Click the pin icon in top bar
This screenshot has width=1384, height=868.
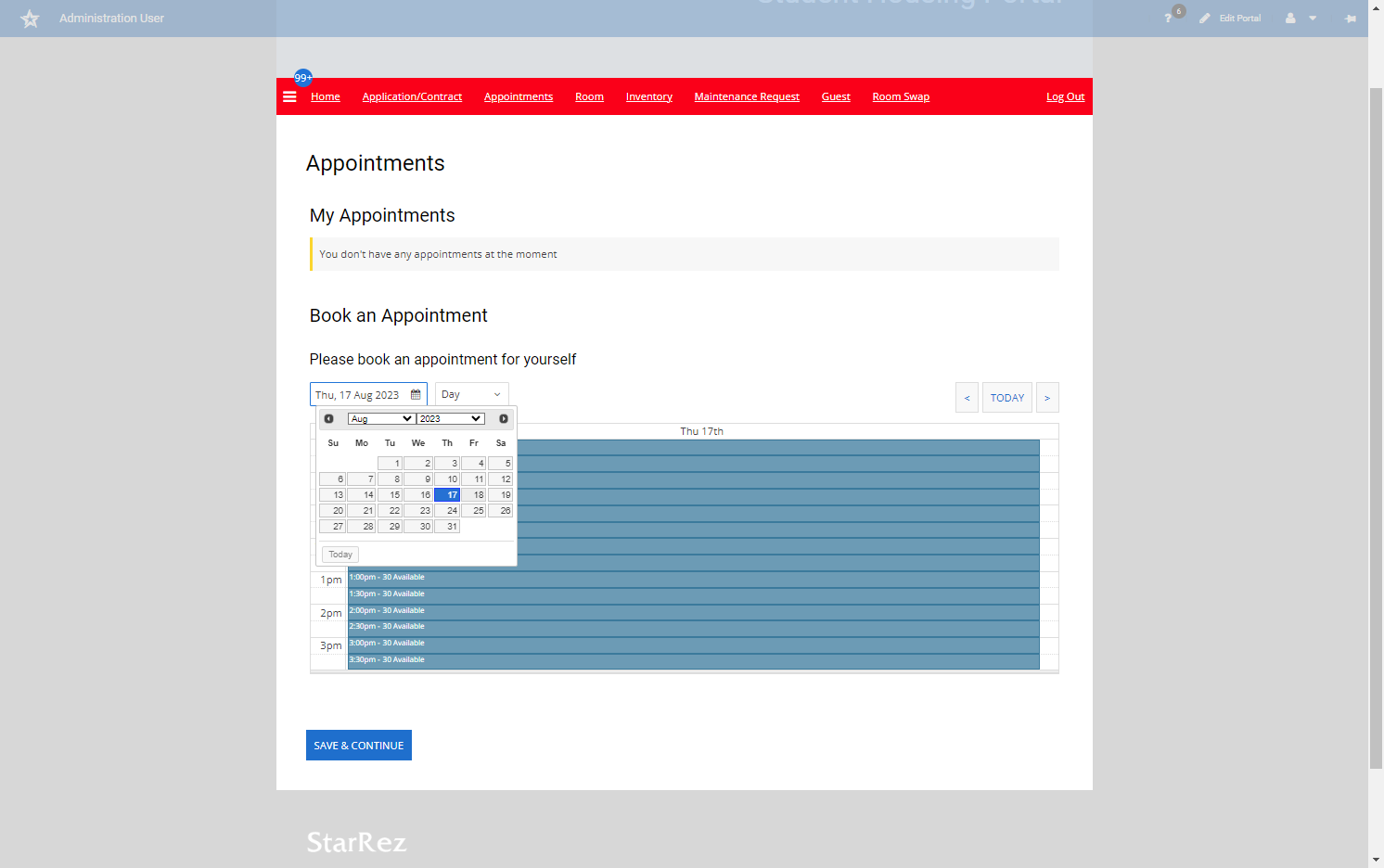coord(1351,19)
